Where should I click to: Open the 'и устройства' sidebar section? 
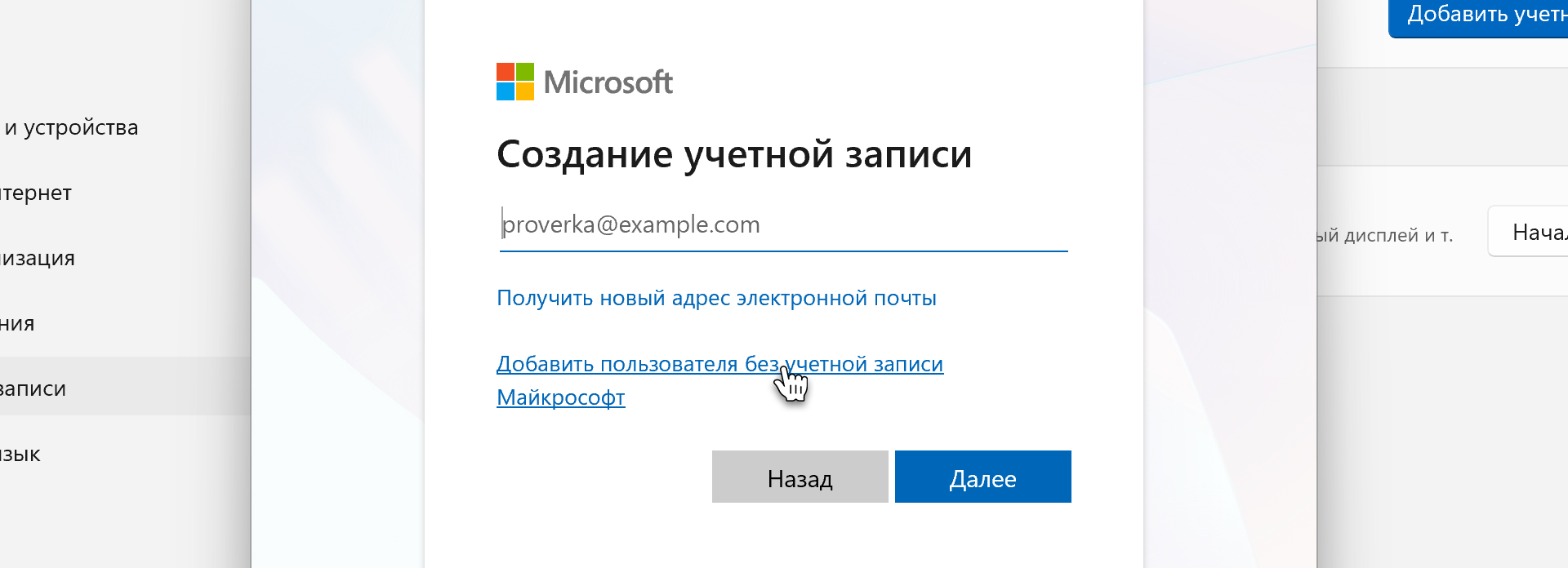pyautogui.click(x=72, y=128)
